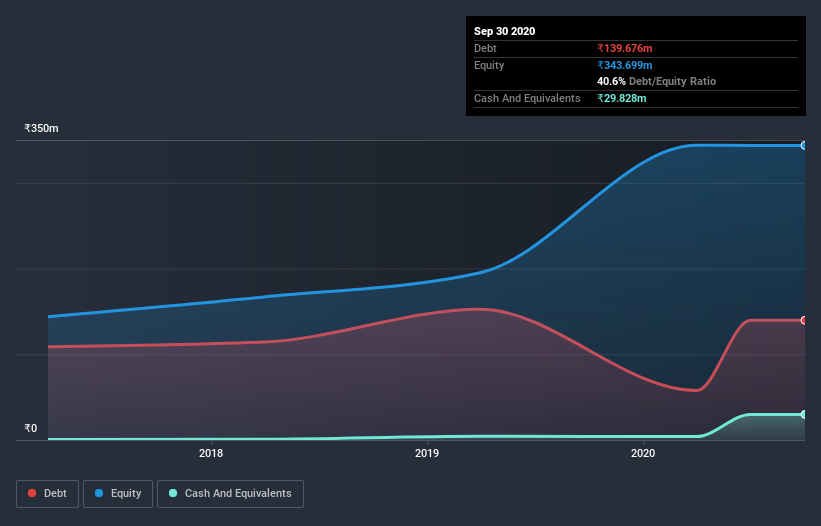Click the Cash And Equivalents tooltip label
This screenshot has height=526, width=821.
527,98
